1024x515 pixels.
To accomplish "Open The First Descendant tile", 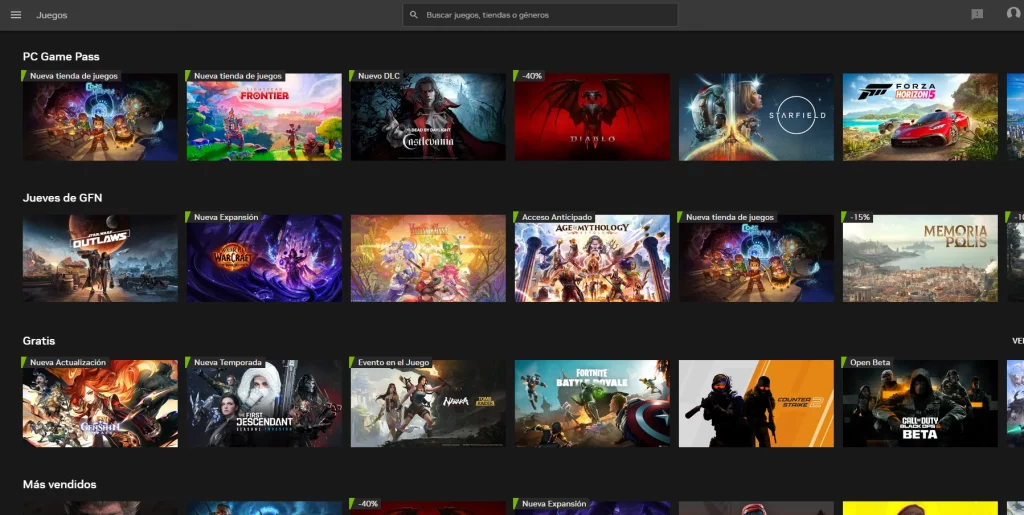I will pos(264,403).
